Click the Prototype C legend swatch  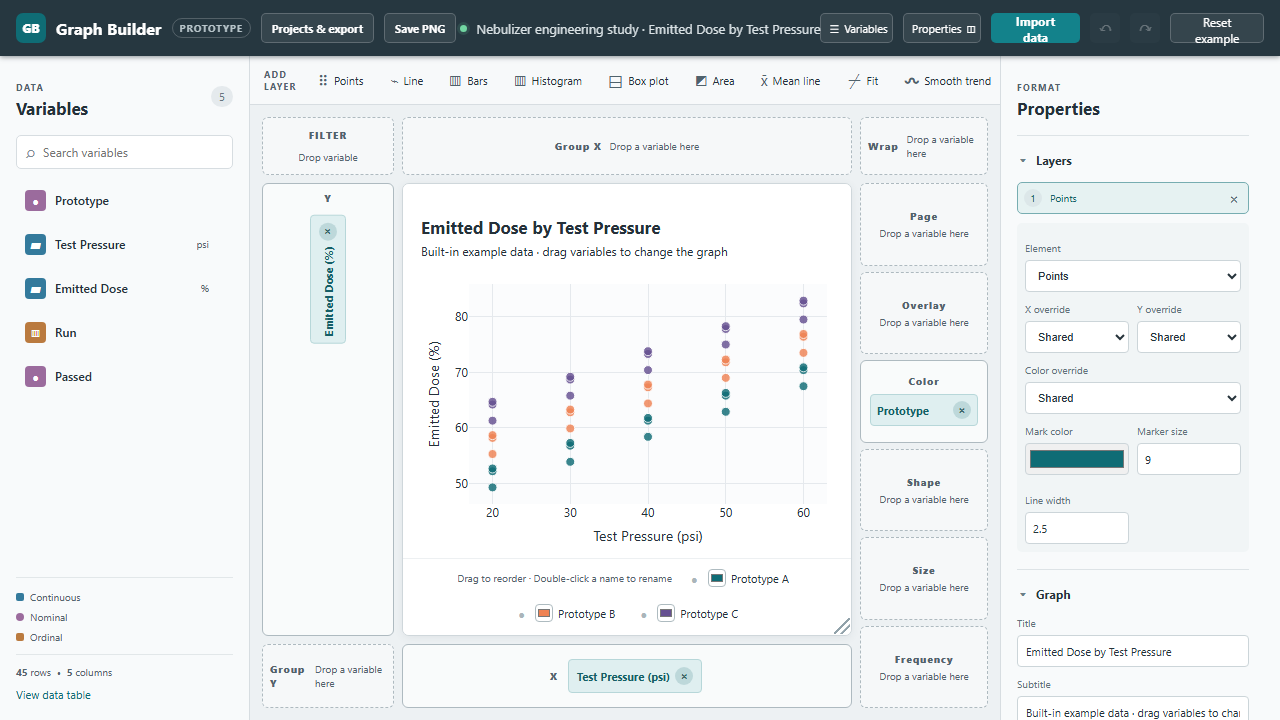click(666, 613)
